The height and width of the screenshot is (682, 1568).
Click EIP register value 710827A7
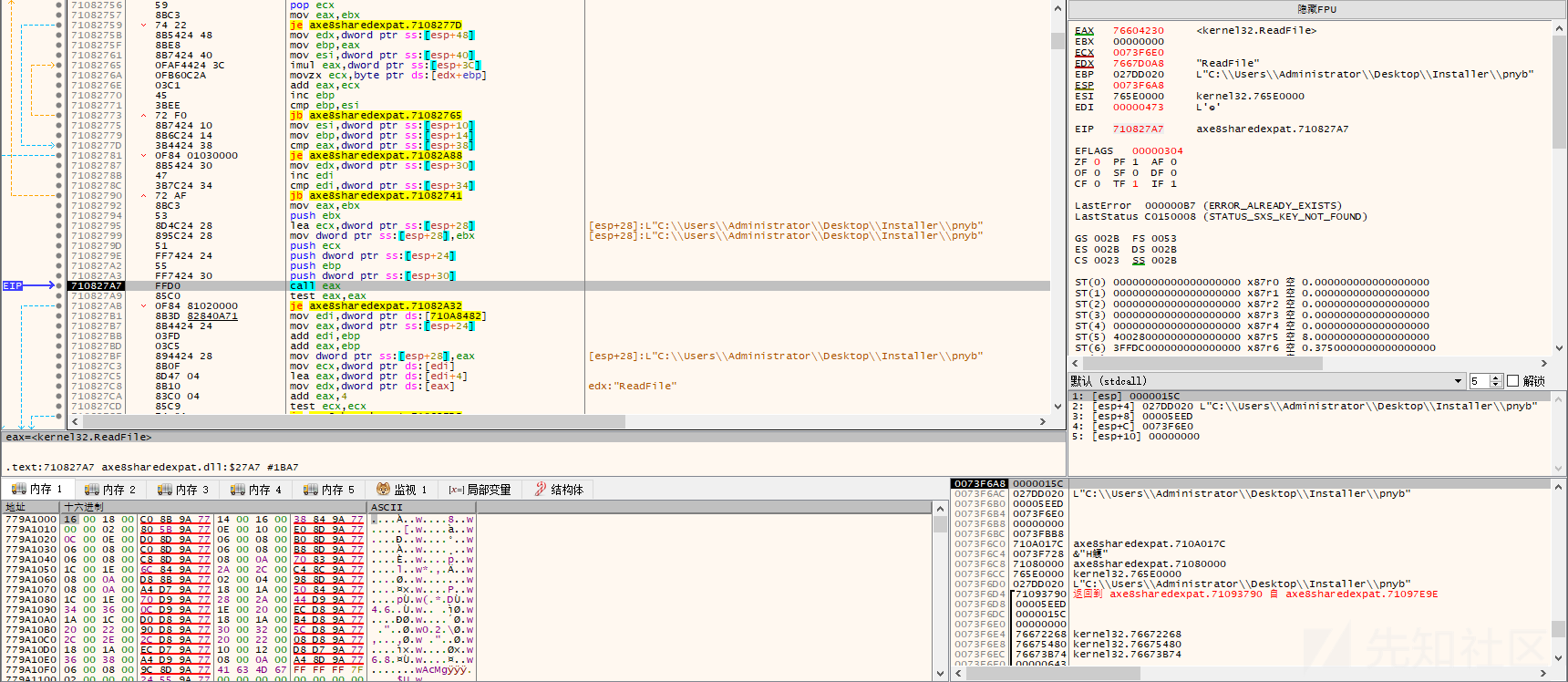click(1138, 129)
